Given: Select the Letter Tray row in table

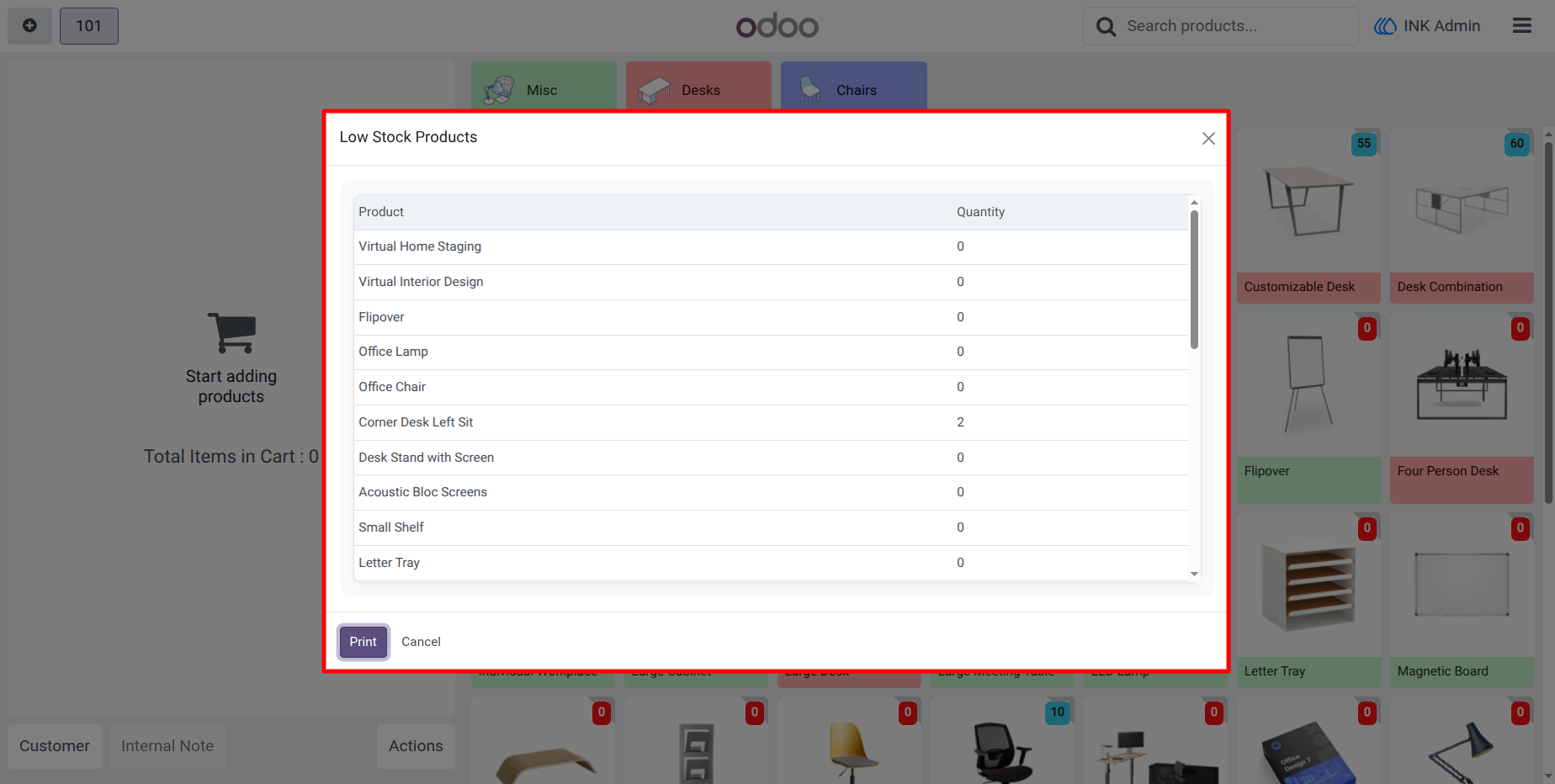Looking at the screenshot, I should click(771, 563).
